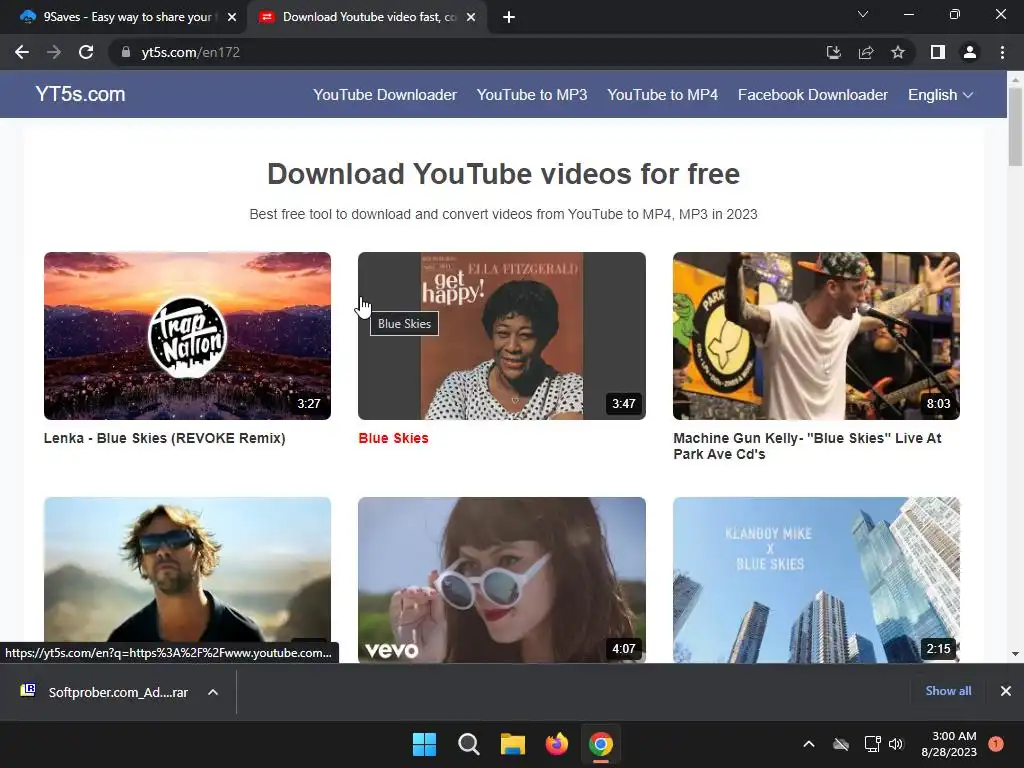1024x768 pixels.
Task: Open taskbar Search
Action: click(x=469, y=744)
